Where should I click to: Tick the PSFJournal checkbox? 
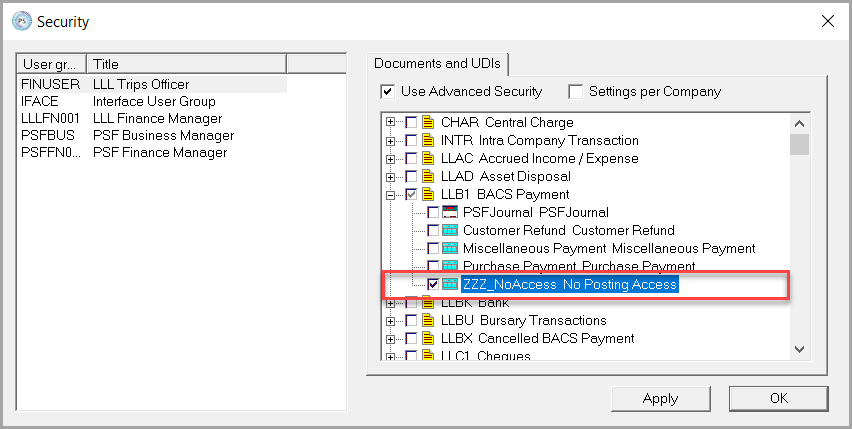[433, 212]
